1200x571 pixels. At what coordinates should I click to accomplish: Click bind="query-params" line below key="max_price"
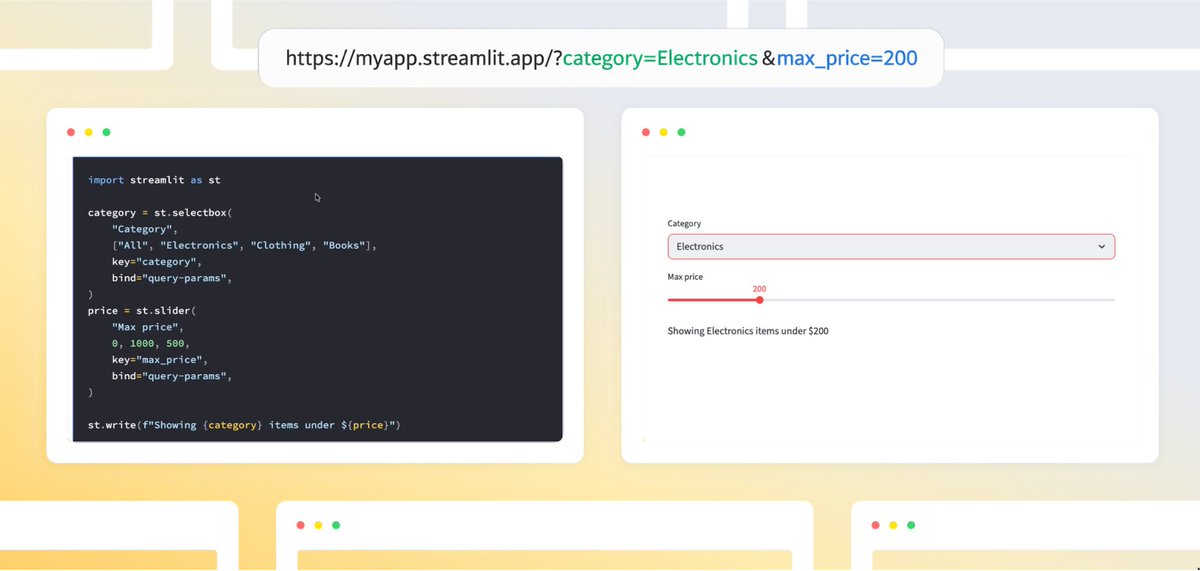click(x=172, y=376)
